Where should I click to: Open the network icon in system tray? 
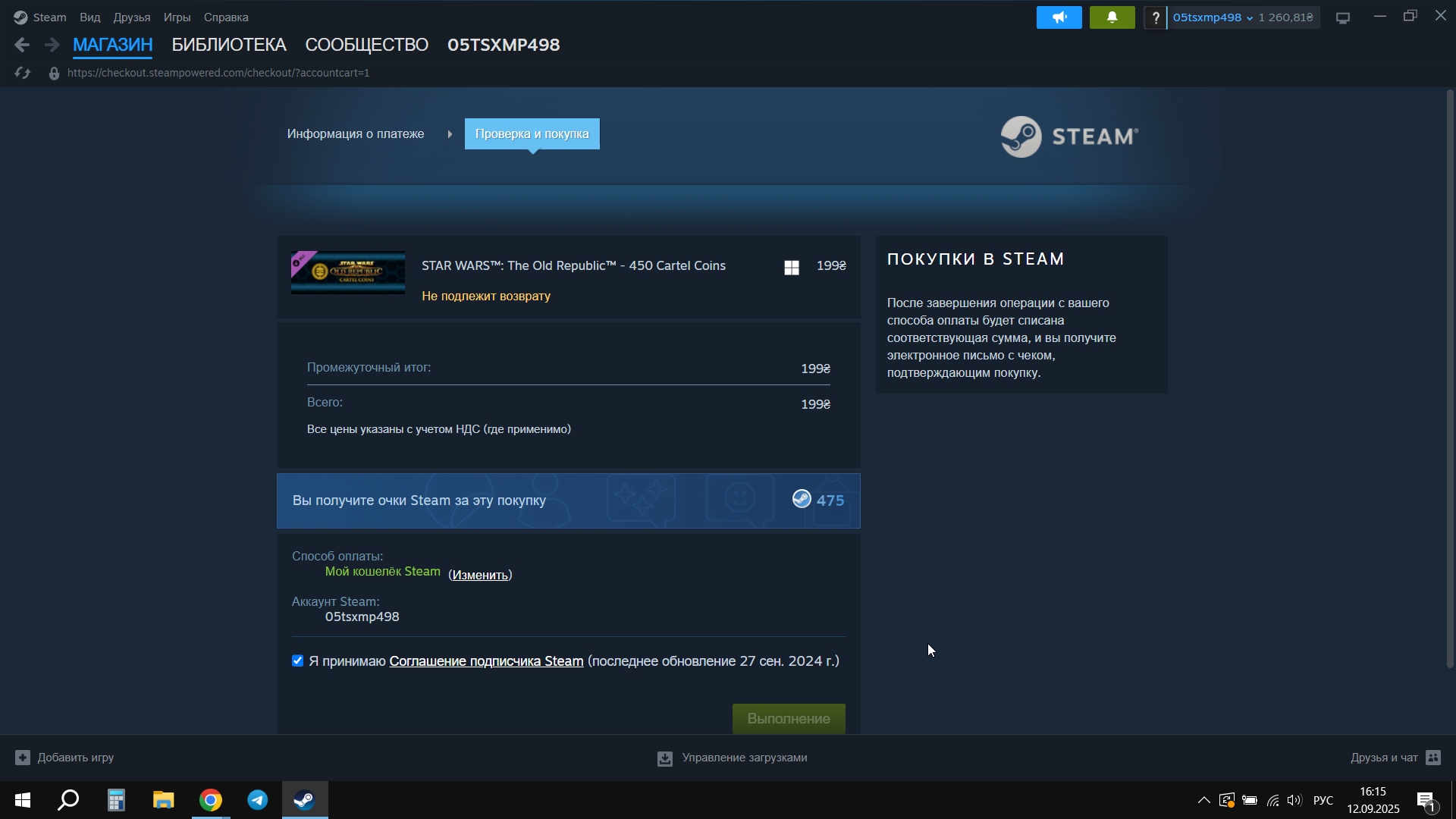[1273, 800]
